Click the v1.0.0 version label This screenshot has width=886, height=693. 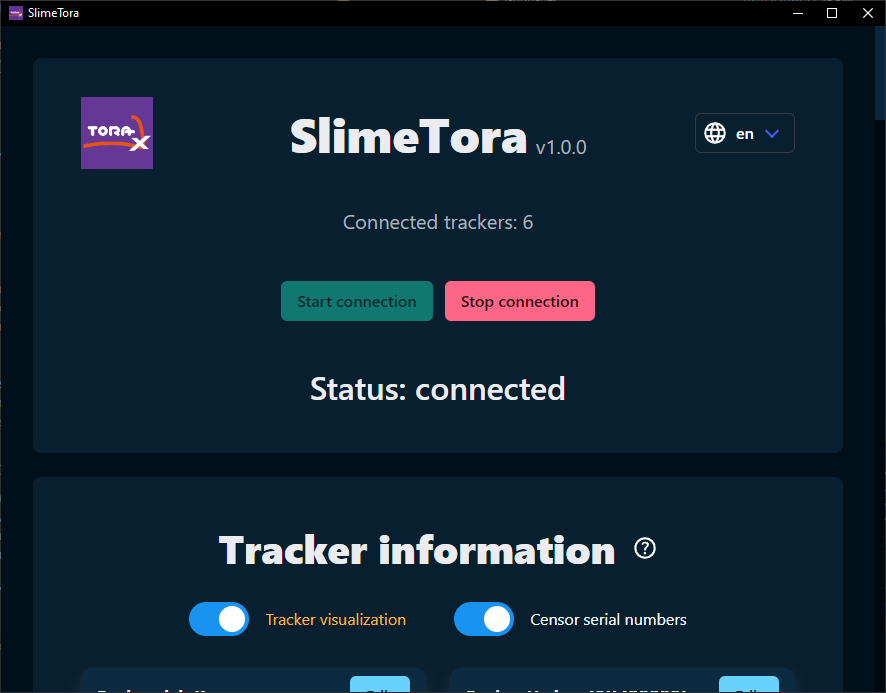click(561, 148)
